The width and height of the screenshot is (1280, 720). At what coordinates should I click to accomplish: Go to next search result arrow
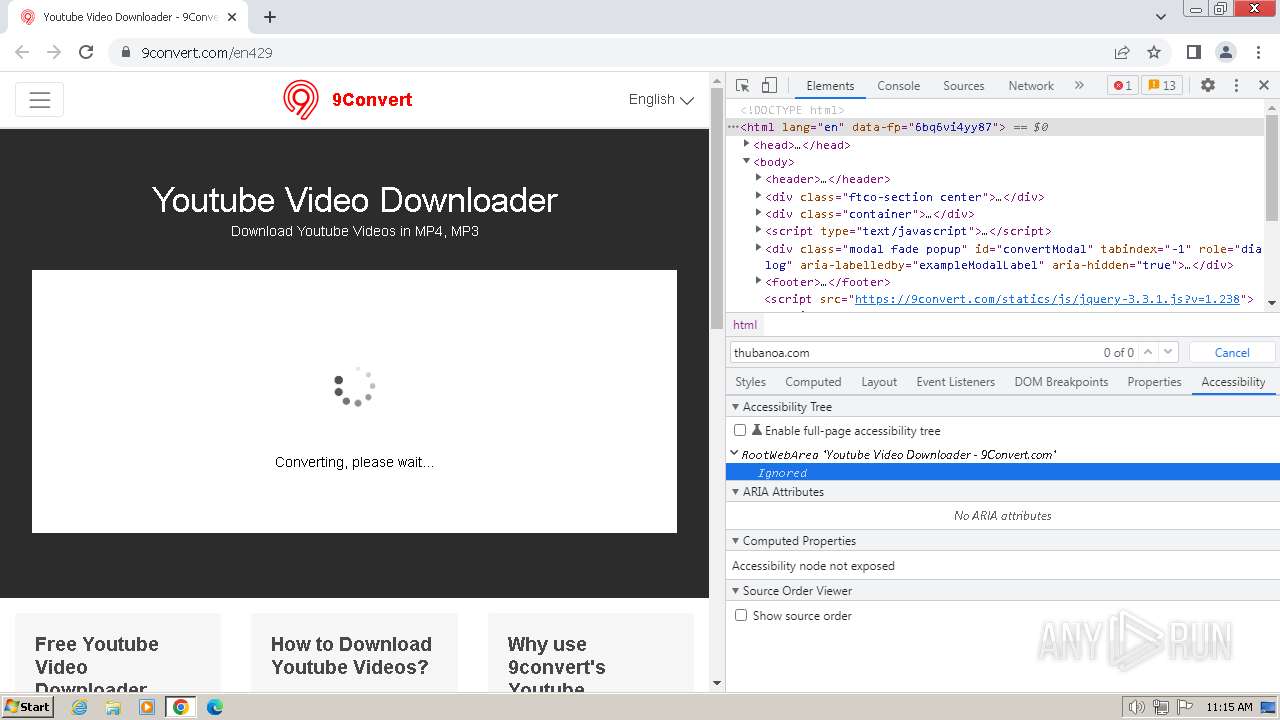click(x=1168, y=352)
